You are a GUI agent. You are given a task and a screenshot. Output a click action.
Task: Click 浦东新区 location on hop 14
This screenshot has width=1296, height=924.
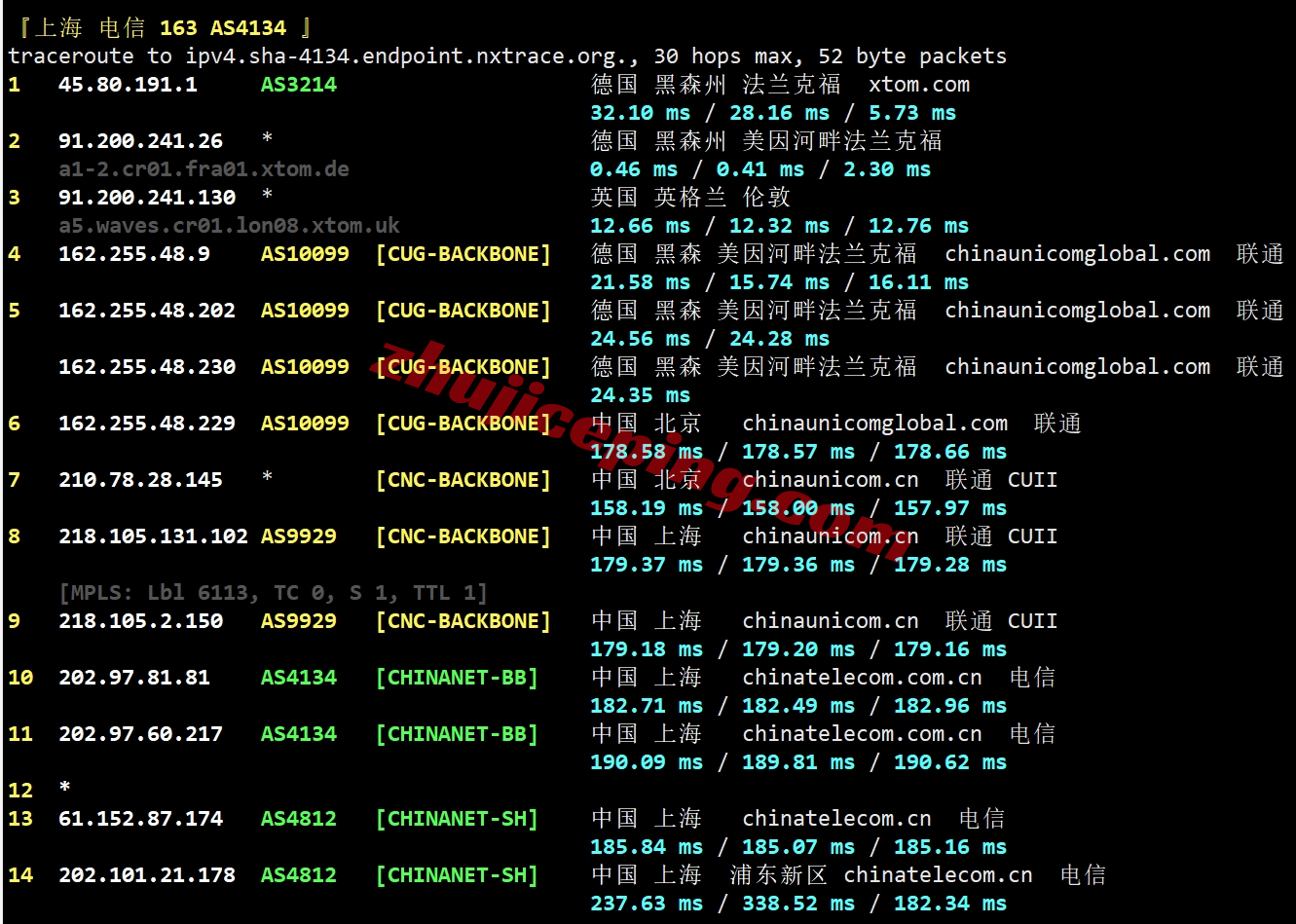click(x=779, y=875)
